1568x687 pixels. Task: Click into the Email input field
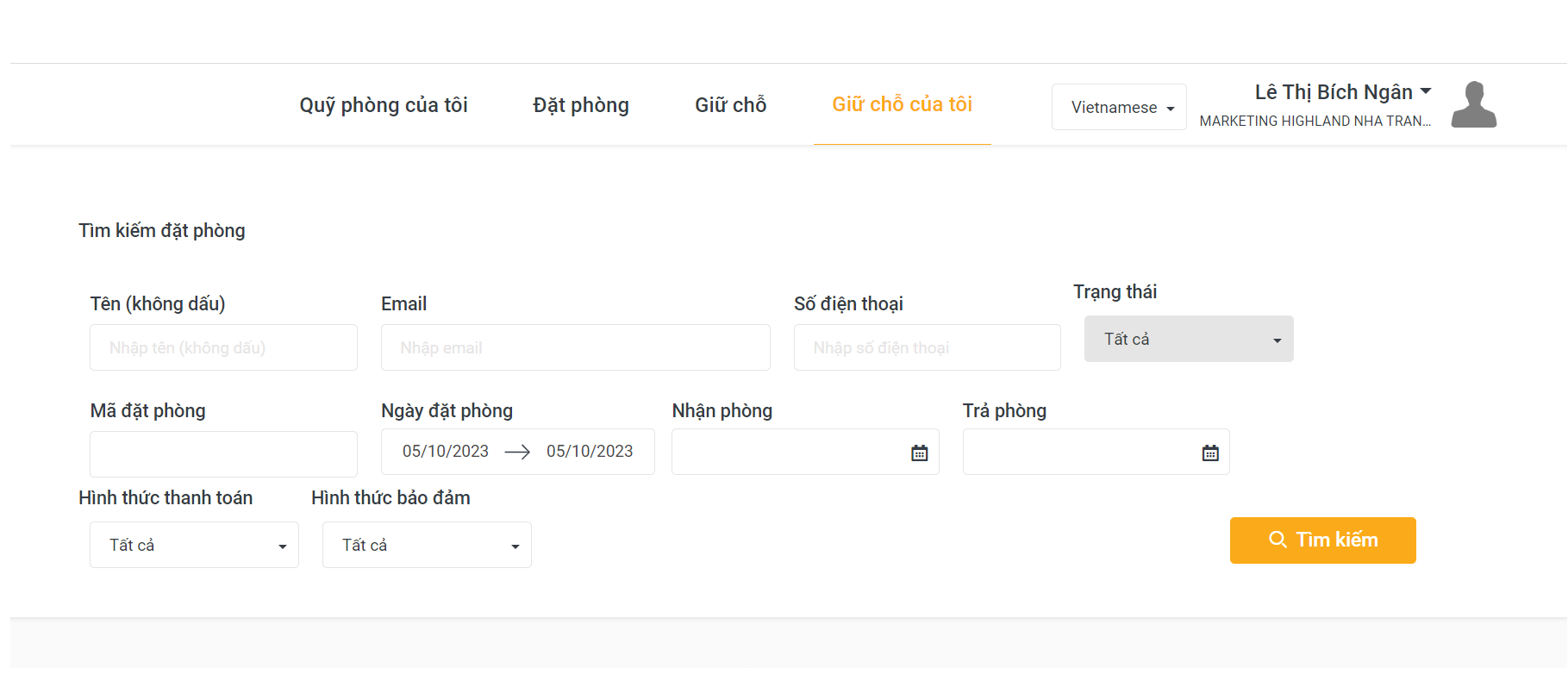click(x=575, y=347)
